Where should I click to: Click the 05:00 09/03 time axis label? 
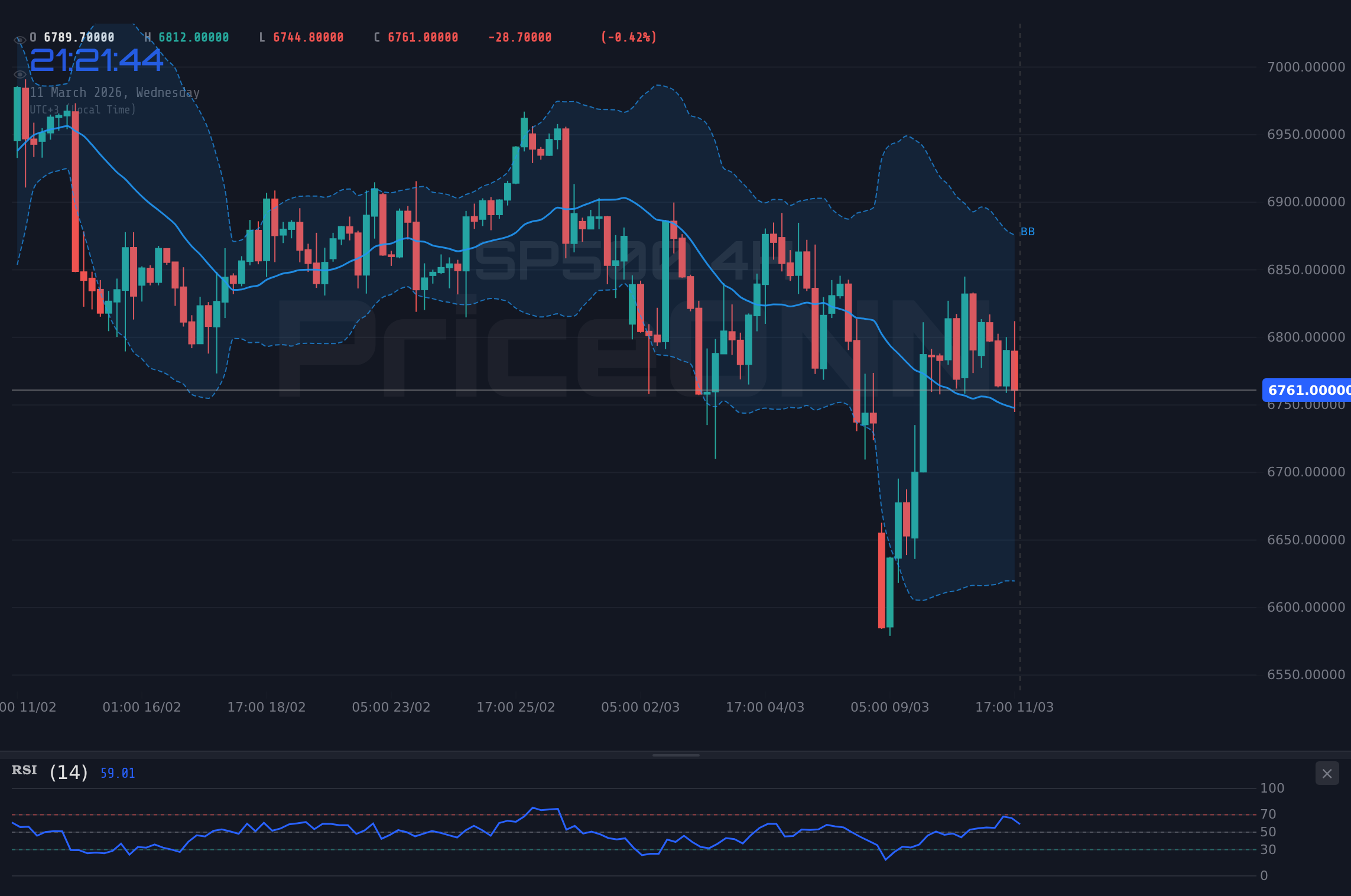pyautogui.click(x=890, y=707)
